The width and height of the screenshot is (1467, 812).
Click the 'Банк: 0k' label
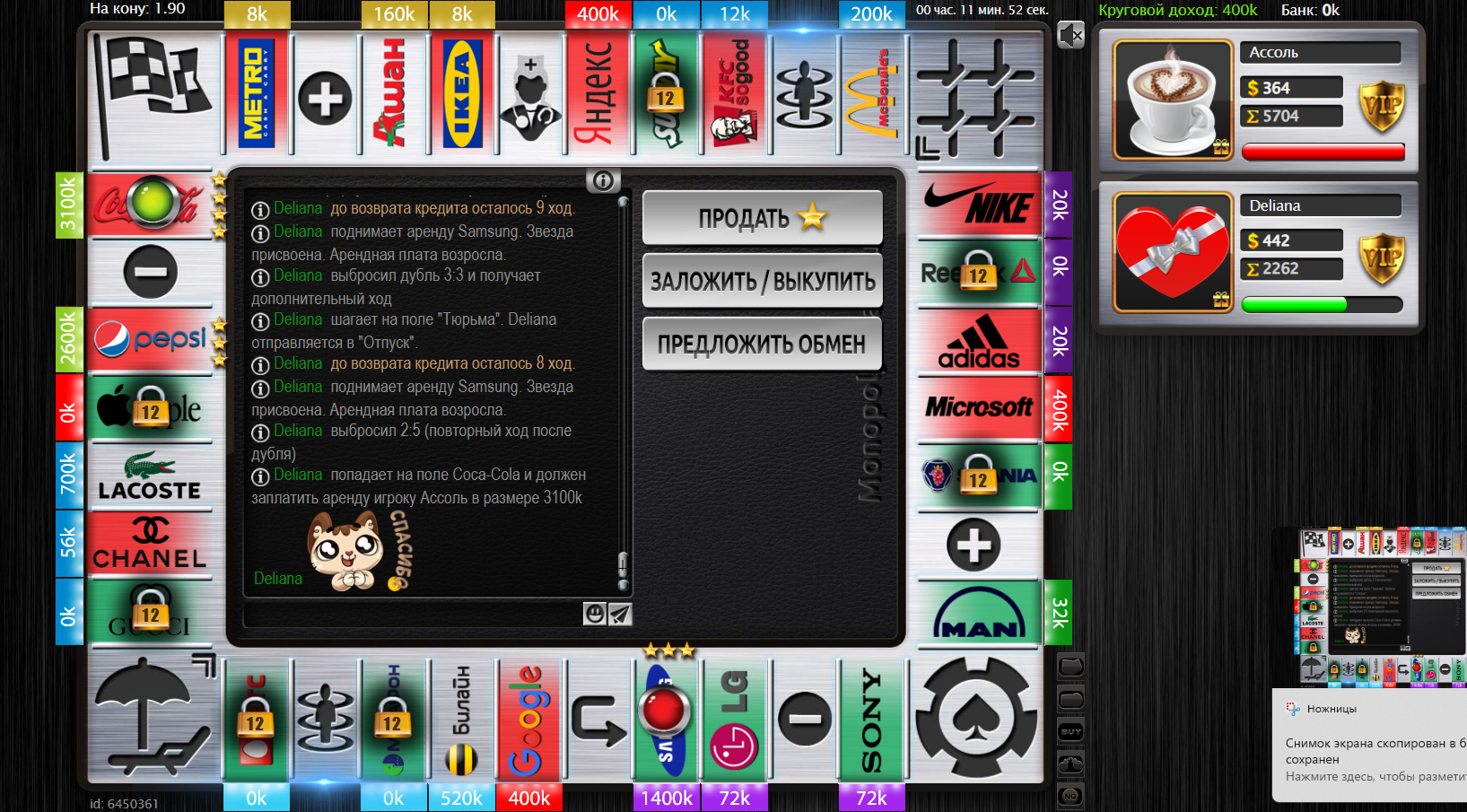[1310, 10]
